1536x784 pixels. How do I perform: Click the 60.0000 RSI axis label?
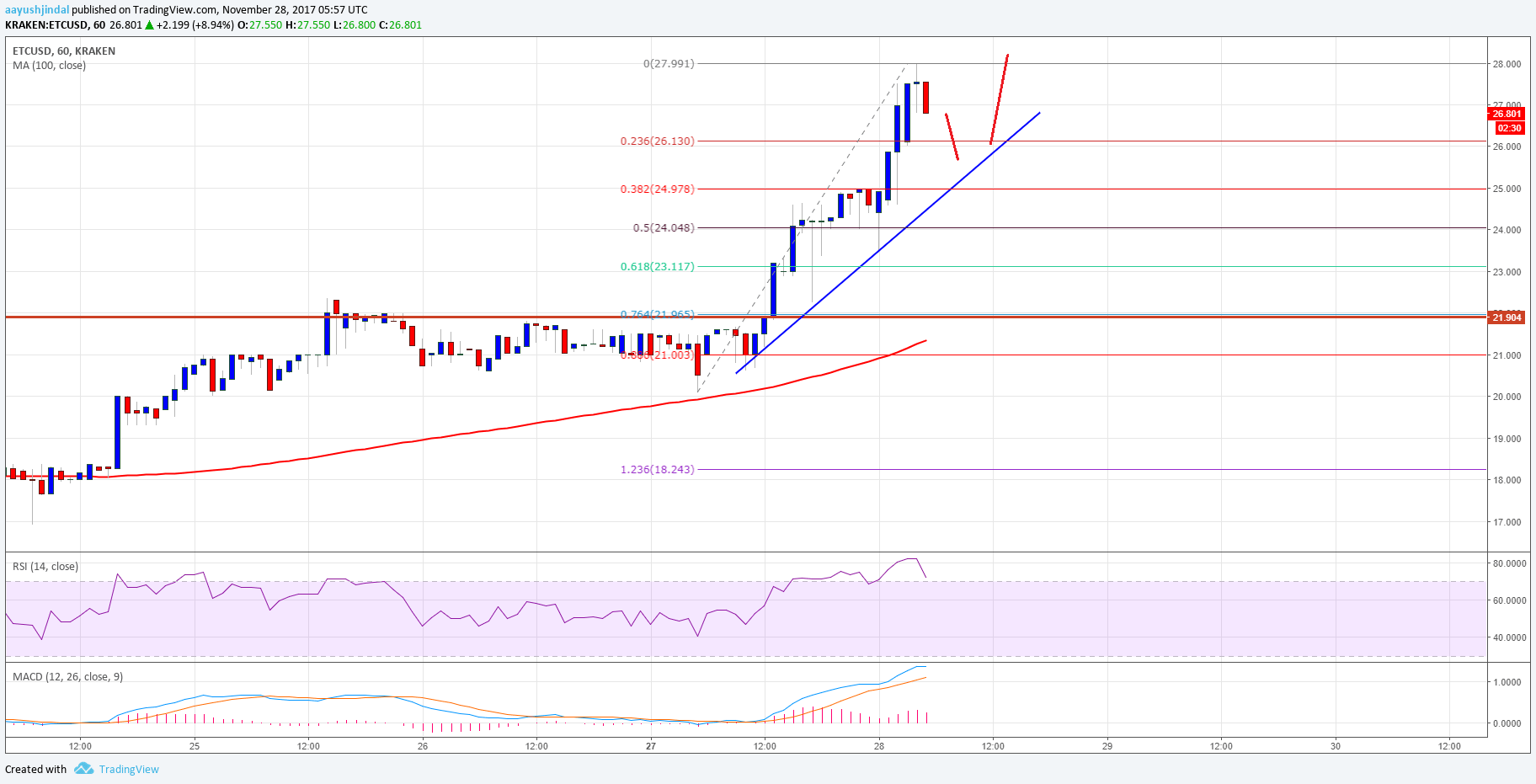tap(1509, 600)
